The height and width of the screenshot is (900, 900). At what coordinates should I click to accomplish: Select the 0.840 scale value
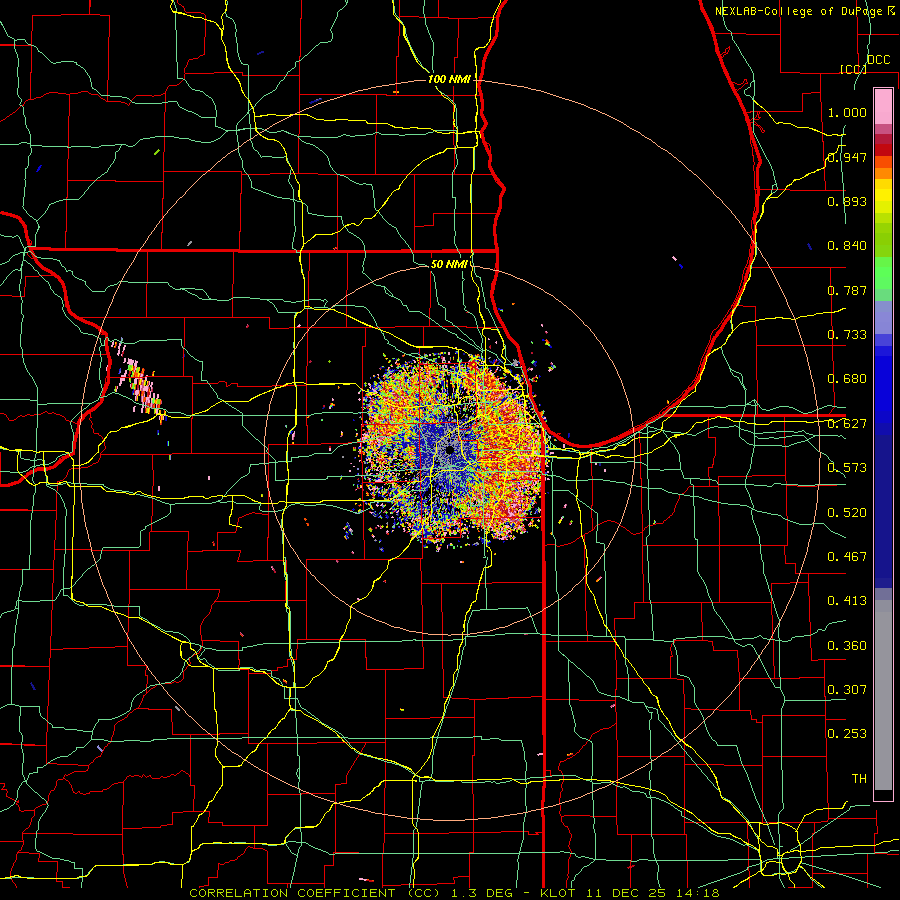click(x=847, y=246)
